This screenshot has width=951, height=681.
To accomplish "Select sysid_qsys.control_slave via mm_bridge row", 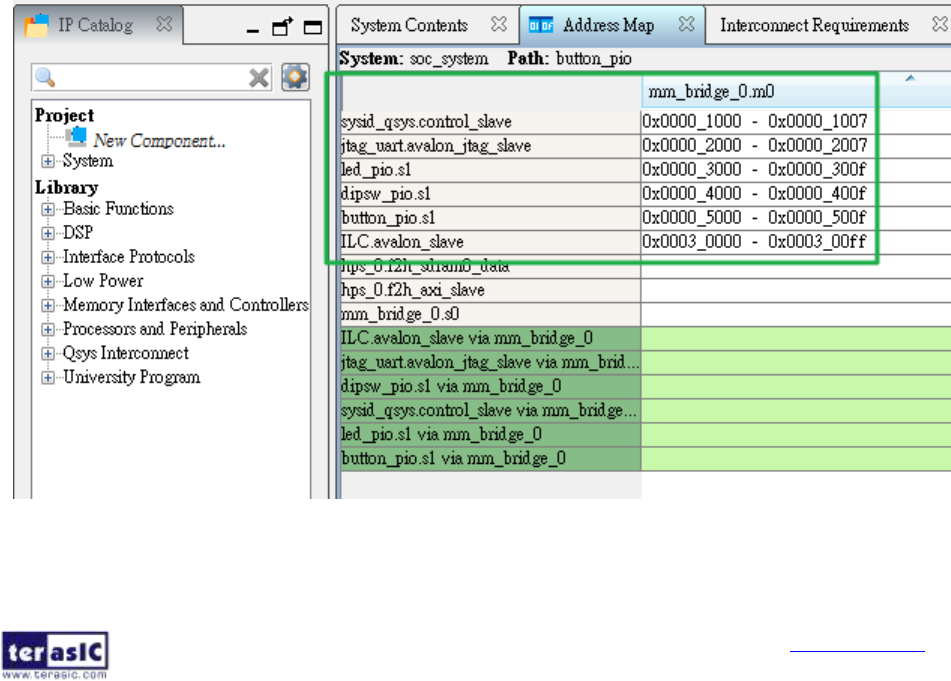I will pyautogui.click(x=490, y=411).
